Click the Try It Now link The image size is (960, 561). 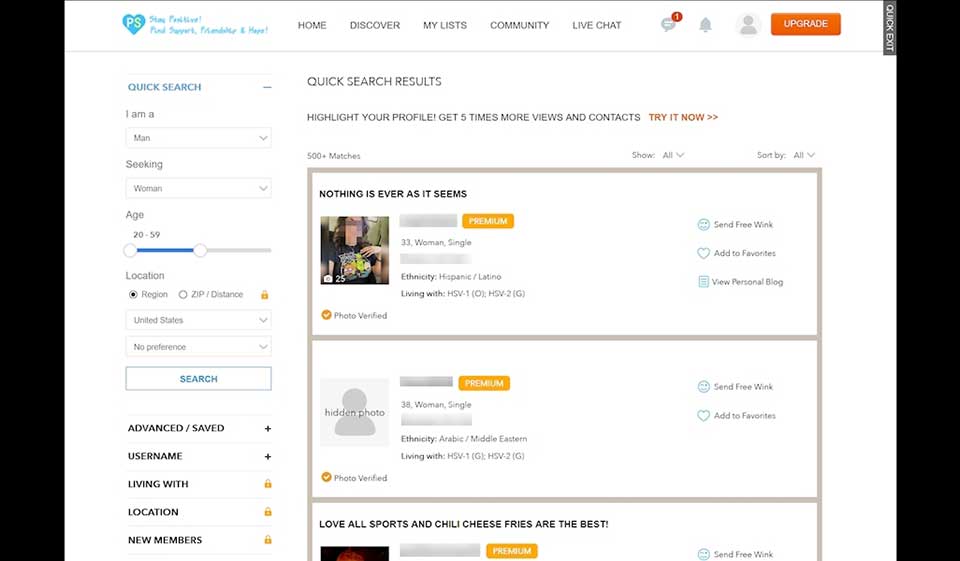(683, 117)
